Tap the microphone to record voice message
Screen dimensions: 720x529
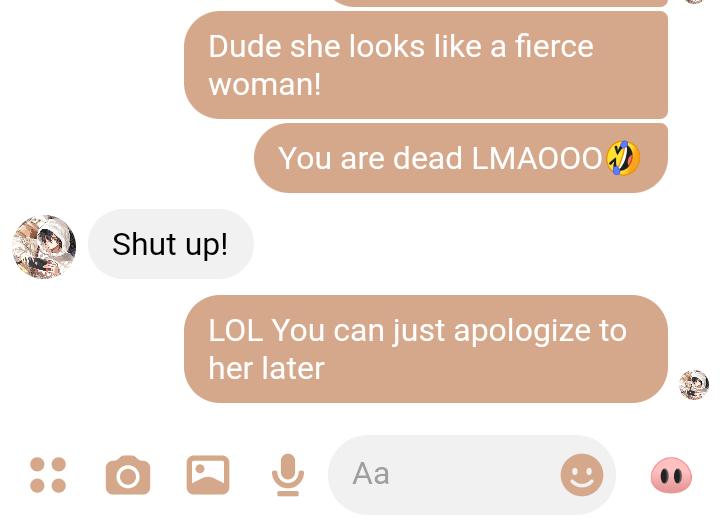click(x=288, y=475)
